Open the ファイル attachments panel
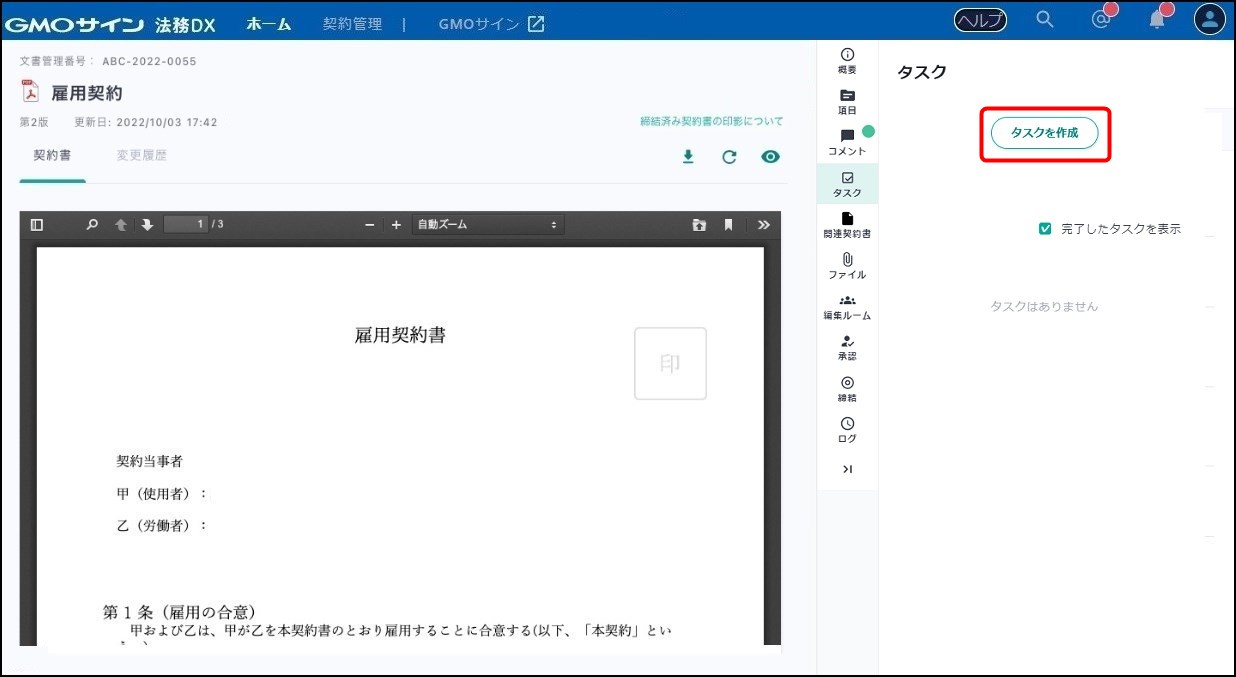 pos(847,265)
